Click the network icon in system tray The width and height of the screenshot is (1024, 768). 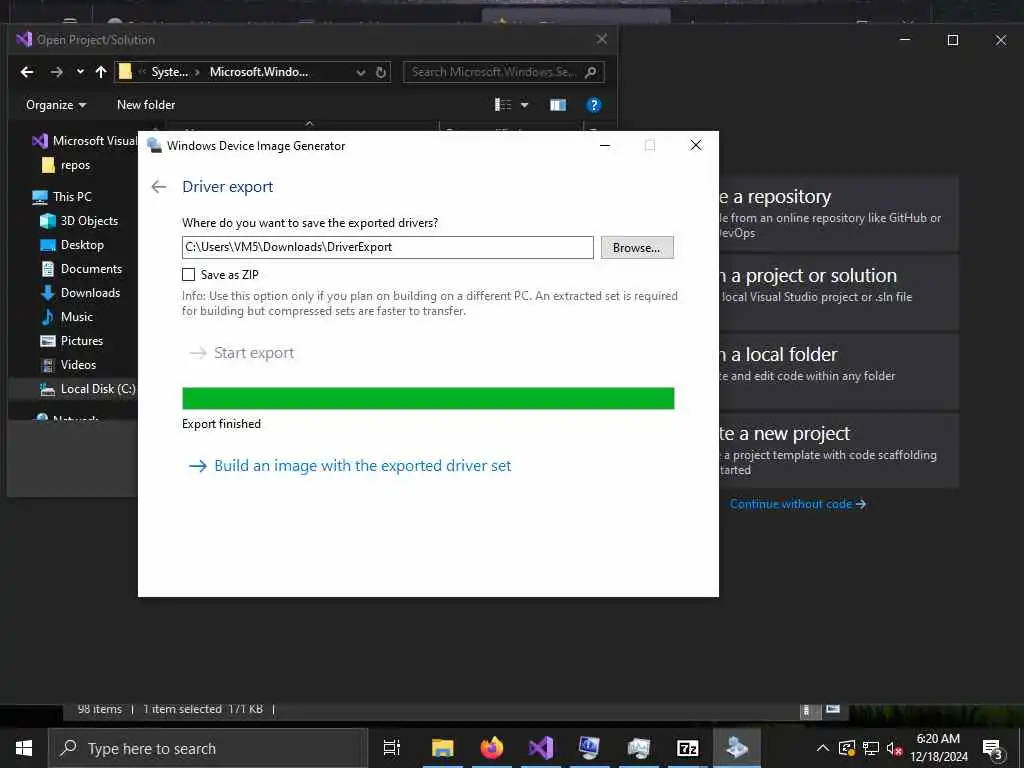pos(871,748)
